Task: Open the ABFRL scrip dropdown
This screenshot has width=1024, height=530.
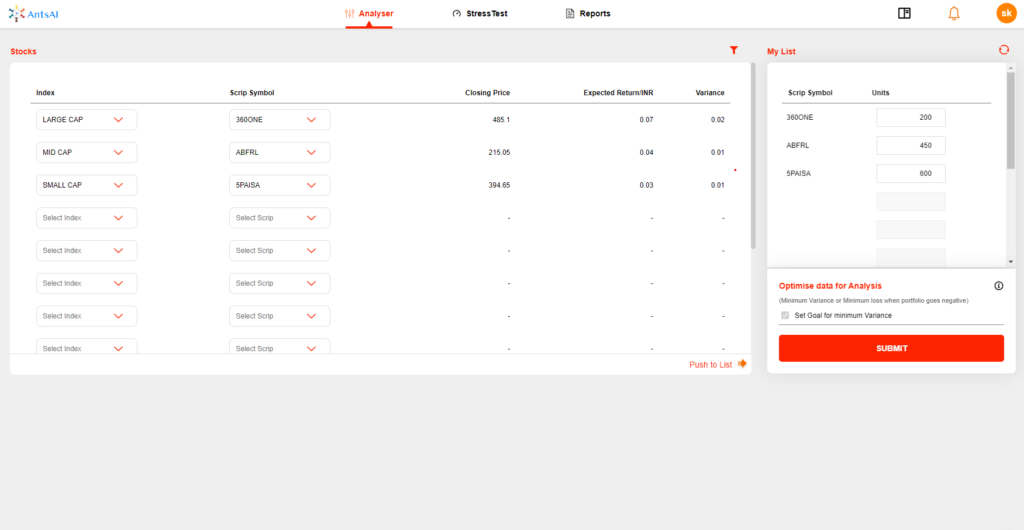Action: point(280,153)
